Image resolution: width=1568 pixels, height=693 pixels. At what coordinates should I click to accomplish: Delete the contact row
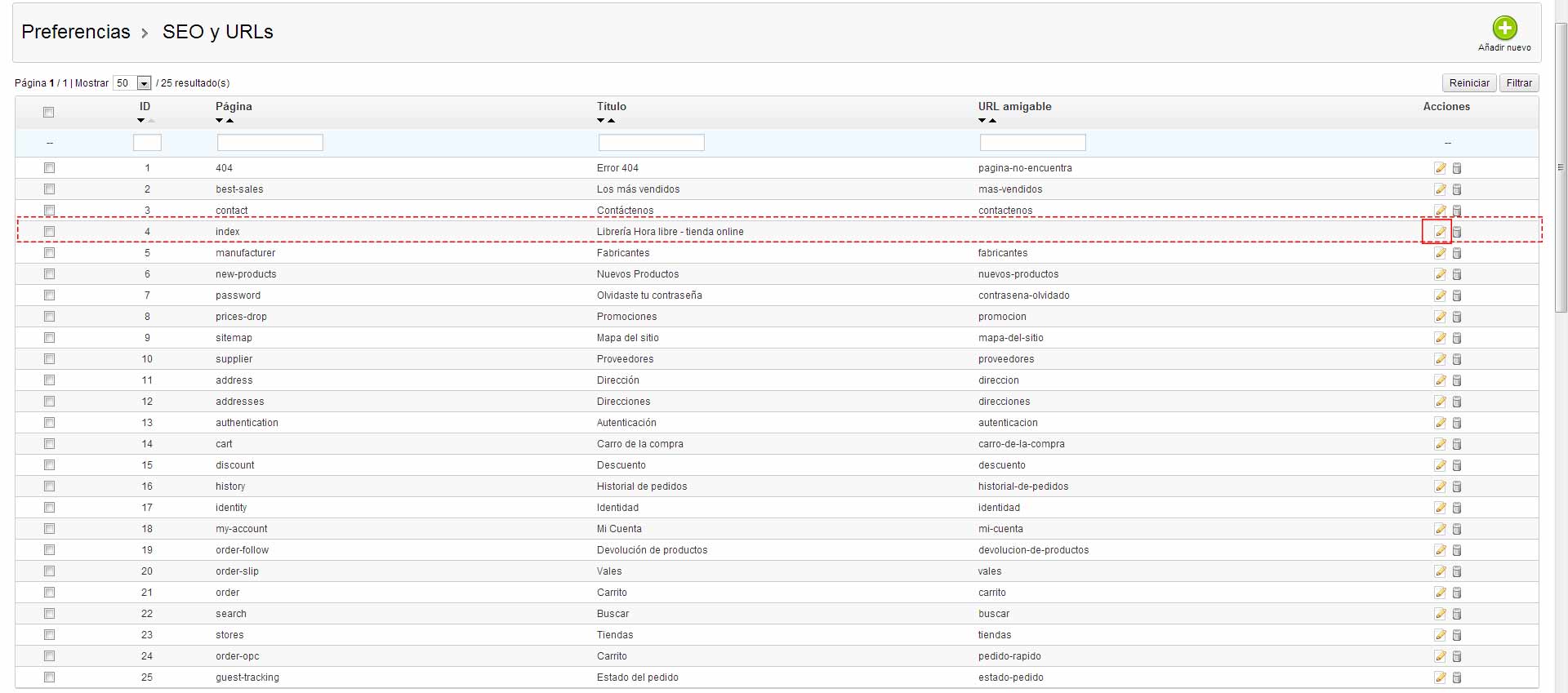click(1457, 211)
